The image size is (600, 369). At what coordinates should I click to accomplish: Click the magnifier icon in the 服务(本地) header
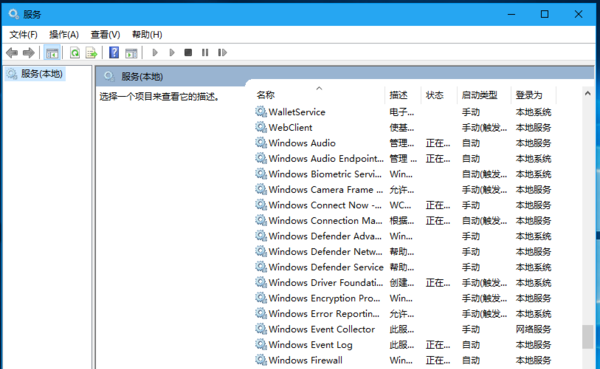coord(109,76)
